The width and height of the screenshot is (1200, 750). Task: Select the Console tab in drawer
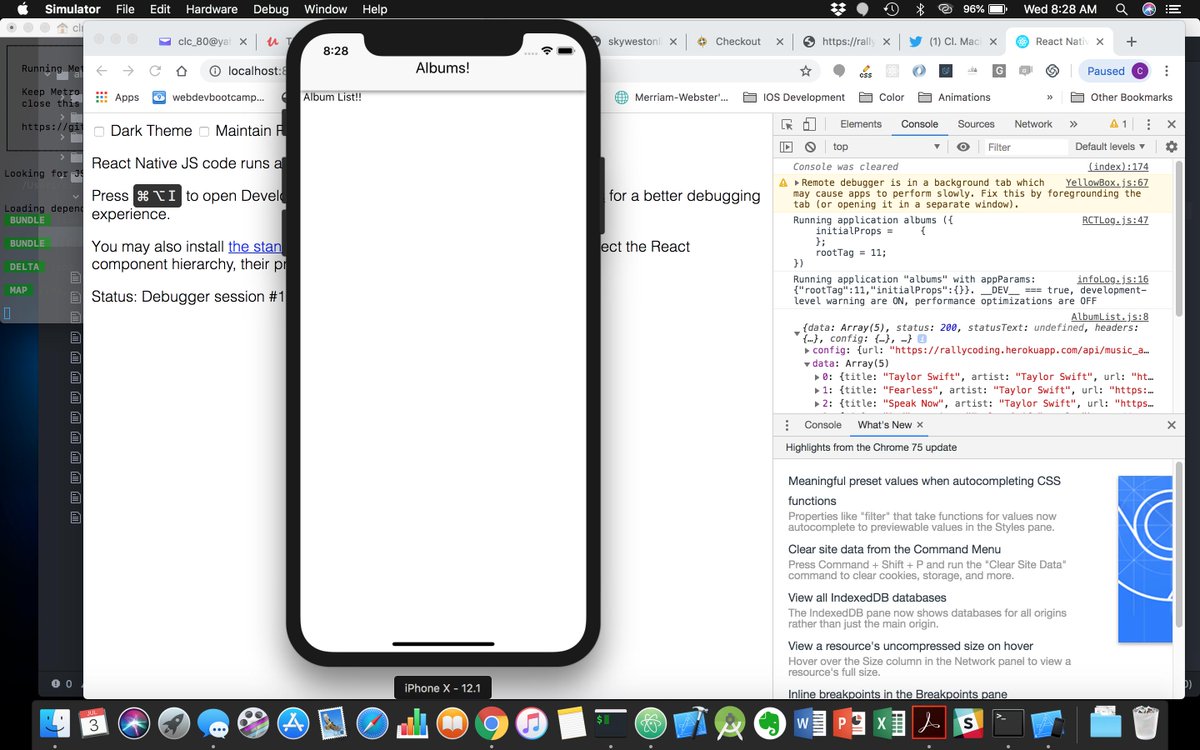click(x=823, y=425)
